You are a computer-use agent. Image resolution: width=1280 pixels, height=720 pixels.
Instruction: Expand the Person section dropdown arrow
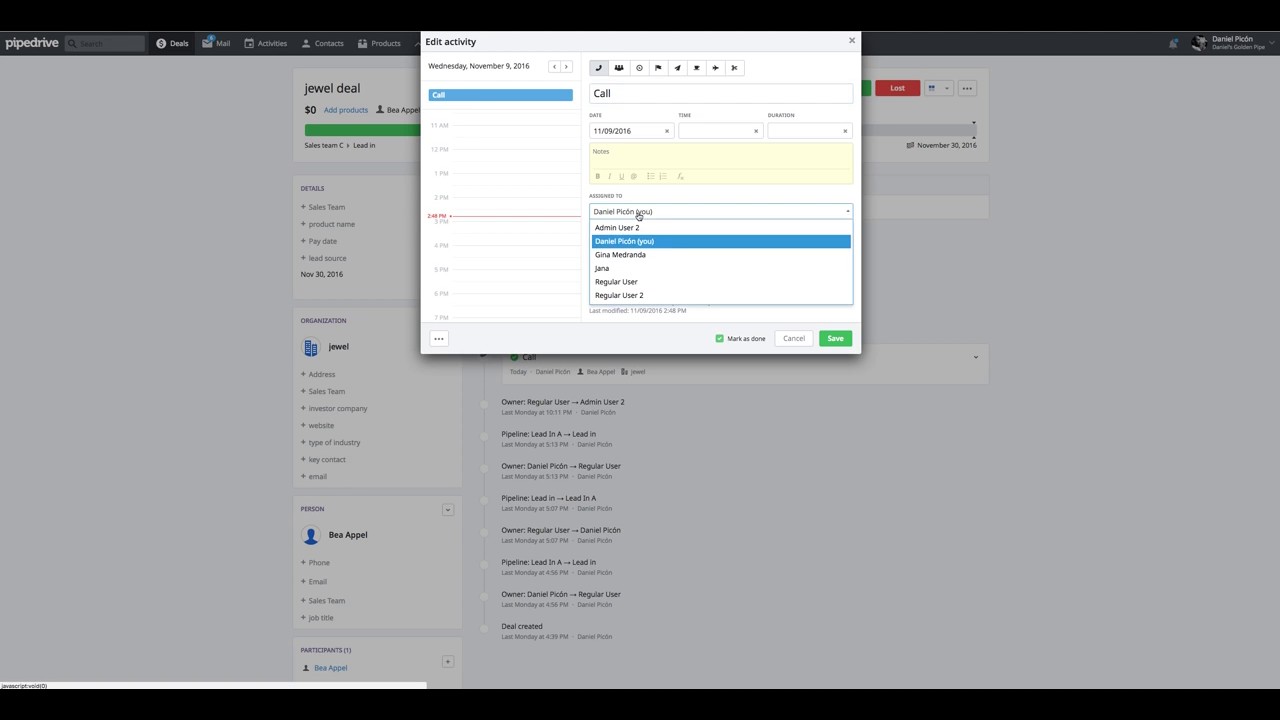(x=448, y=510)
